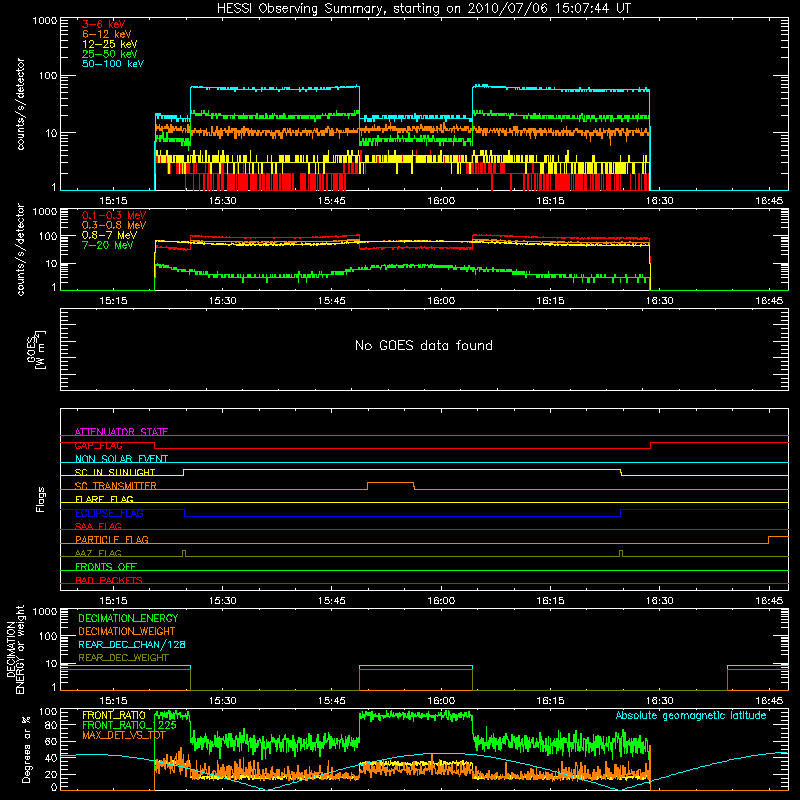The width and height of the screenshot is (800, 800).
Task: Click the ECLIPSE_FLAG label
Action: tap(109, 513)
